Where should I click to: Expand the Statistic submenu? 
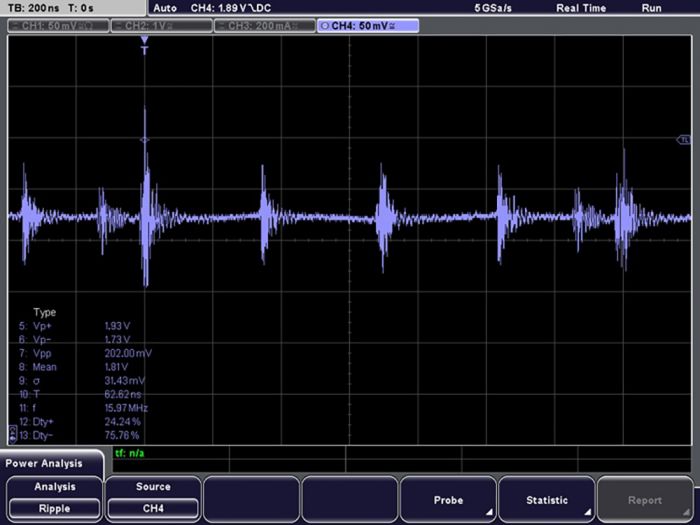tap(546, 499)
